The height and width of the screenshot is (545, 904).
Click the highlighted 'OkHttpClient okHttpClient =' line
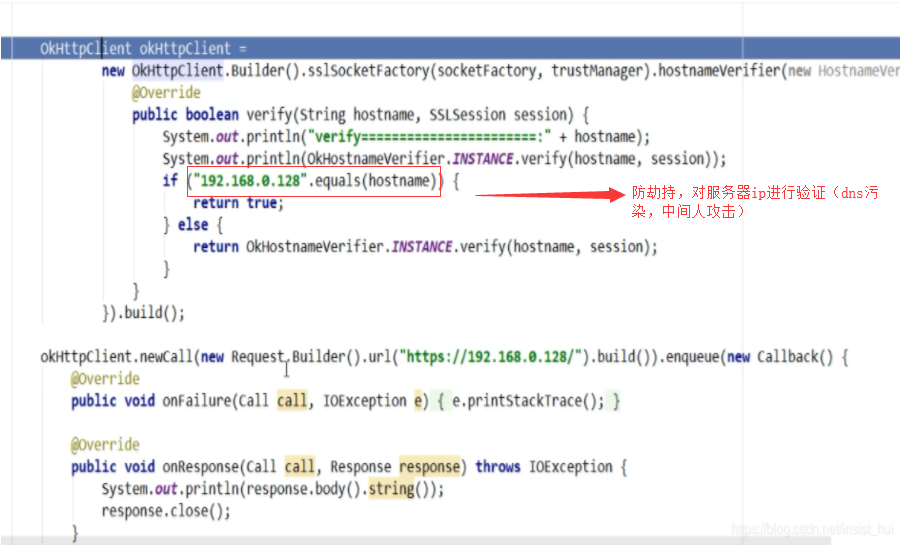[450, 48]
